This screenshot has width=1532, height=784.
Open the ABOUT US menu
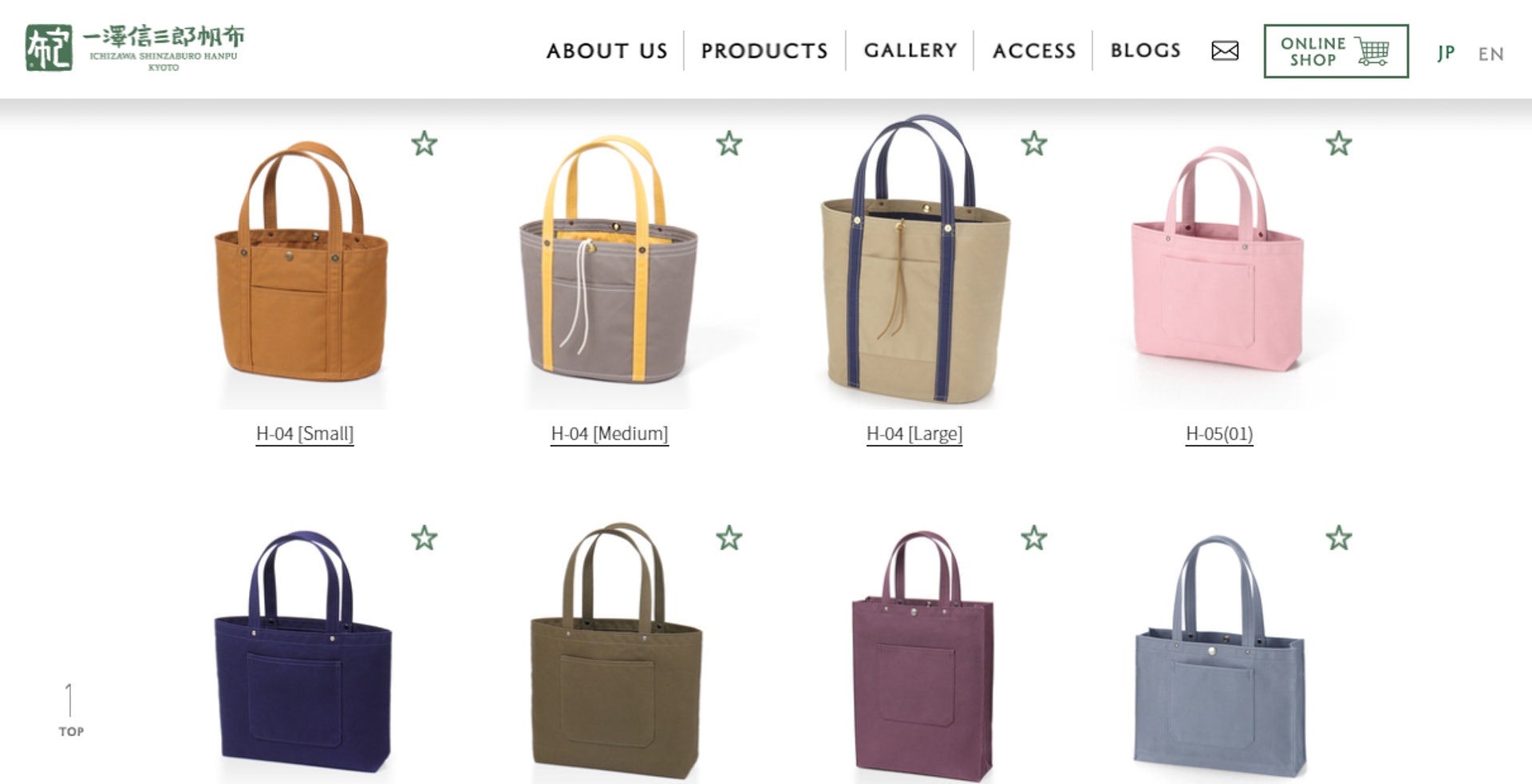606,51
